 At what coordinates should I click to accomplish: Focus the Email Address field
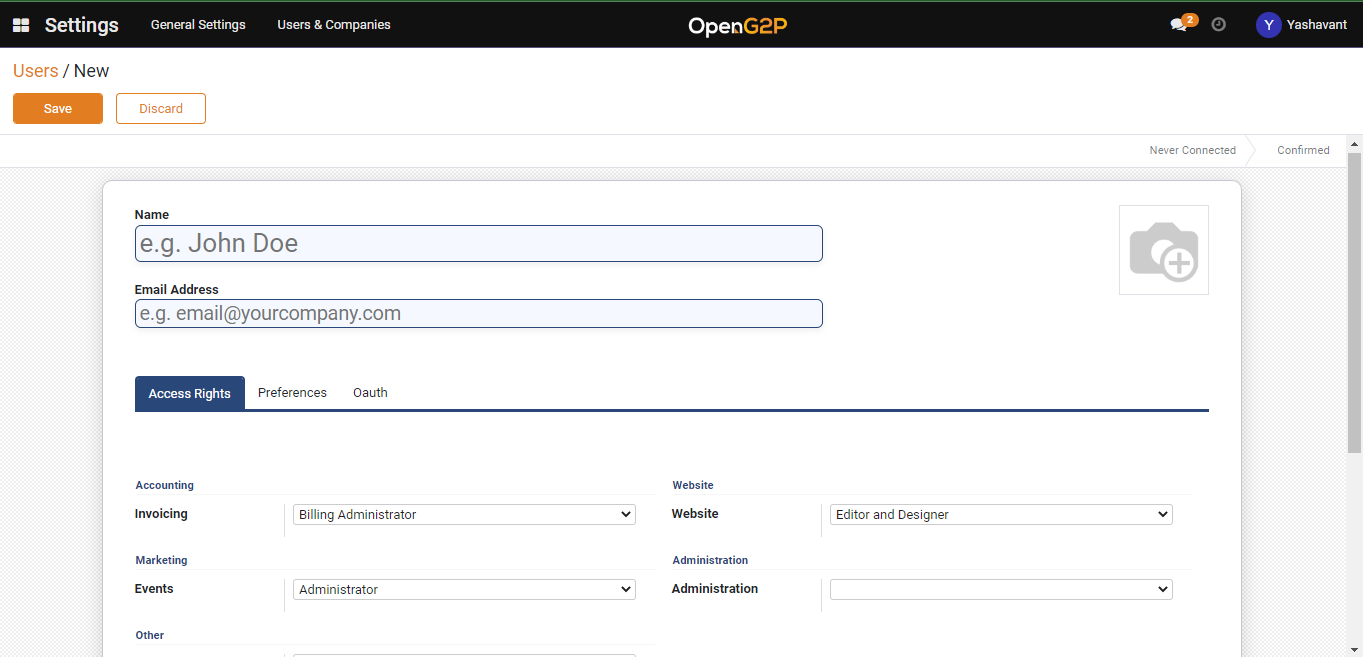478,314
